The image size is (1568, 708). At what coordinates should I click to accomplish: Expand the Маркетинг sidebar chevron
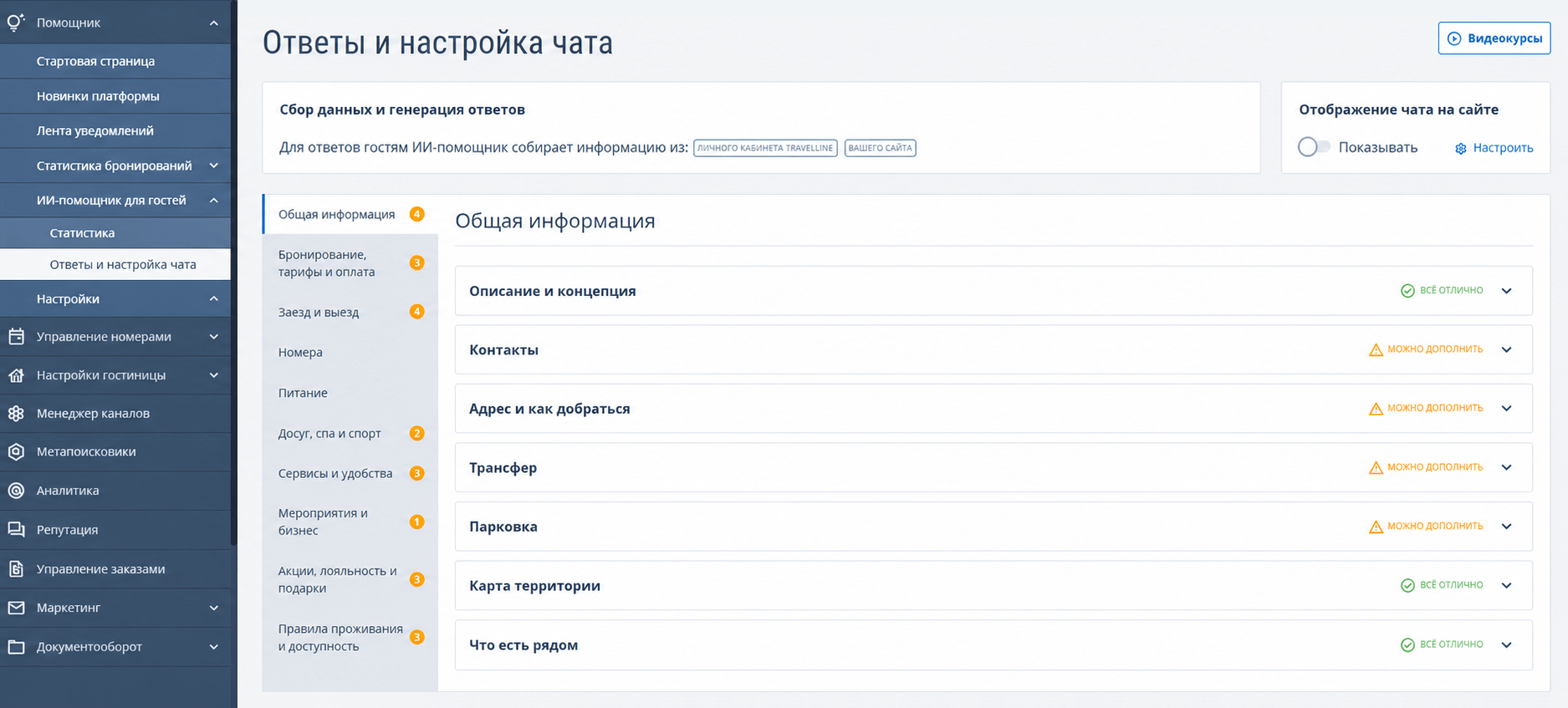(x=214, y=608)
